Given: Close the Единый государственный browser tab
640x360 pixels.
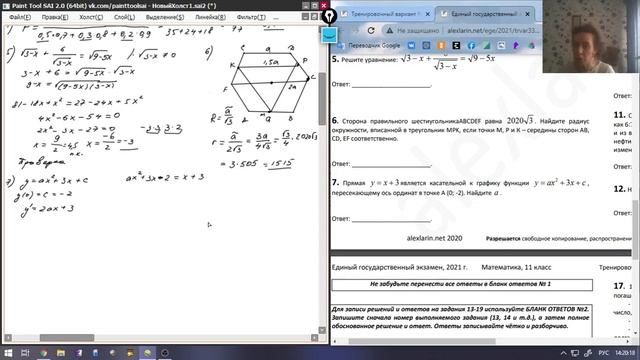Looking at the screenshot, I should click(x=527, y=14).
